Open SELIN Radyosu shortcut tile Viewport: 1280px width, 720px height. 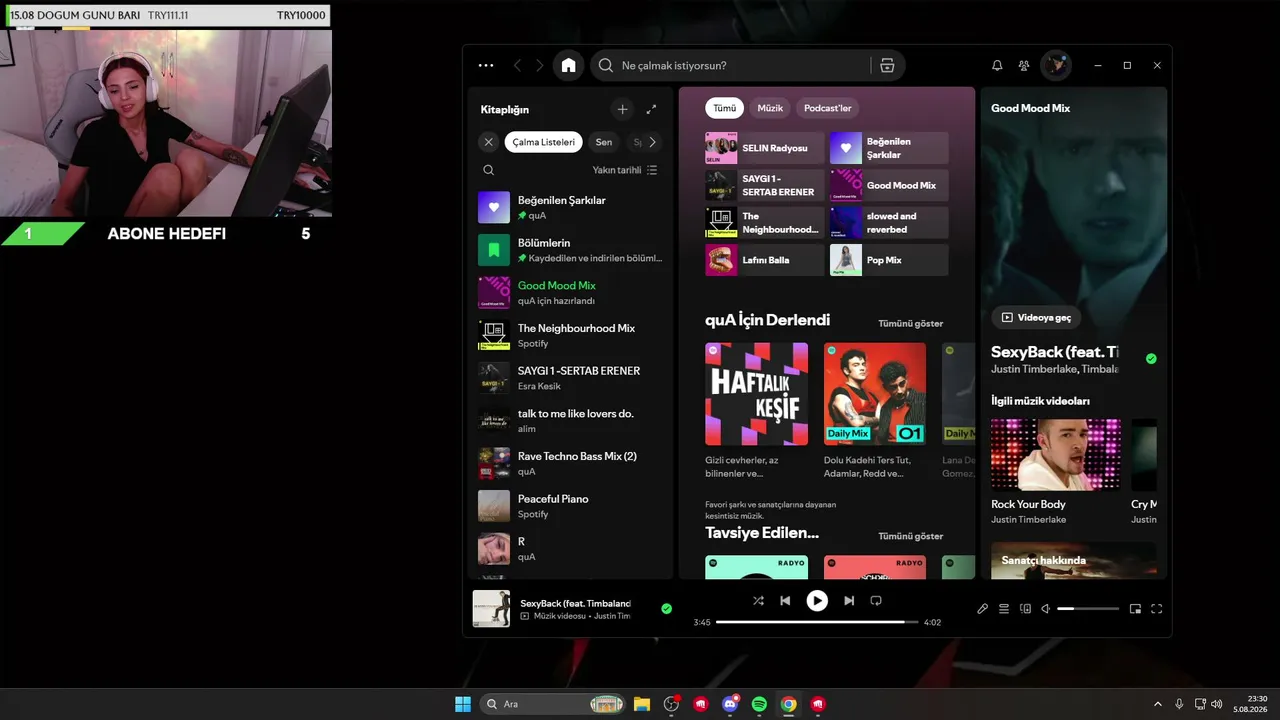(x=765, y=148)
